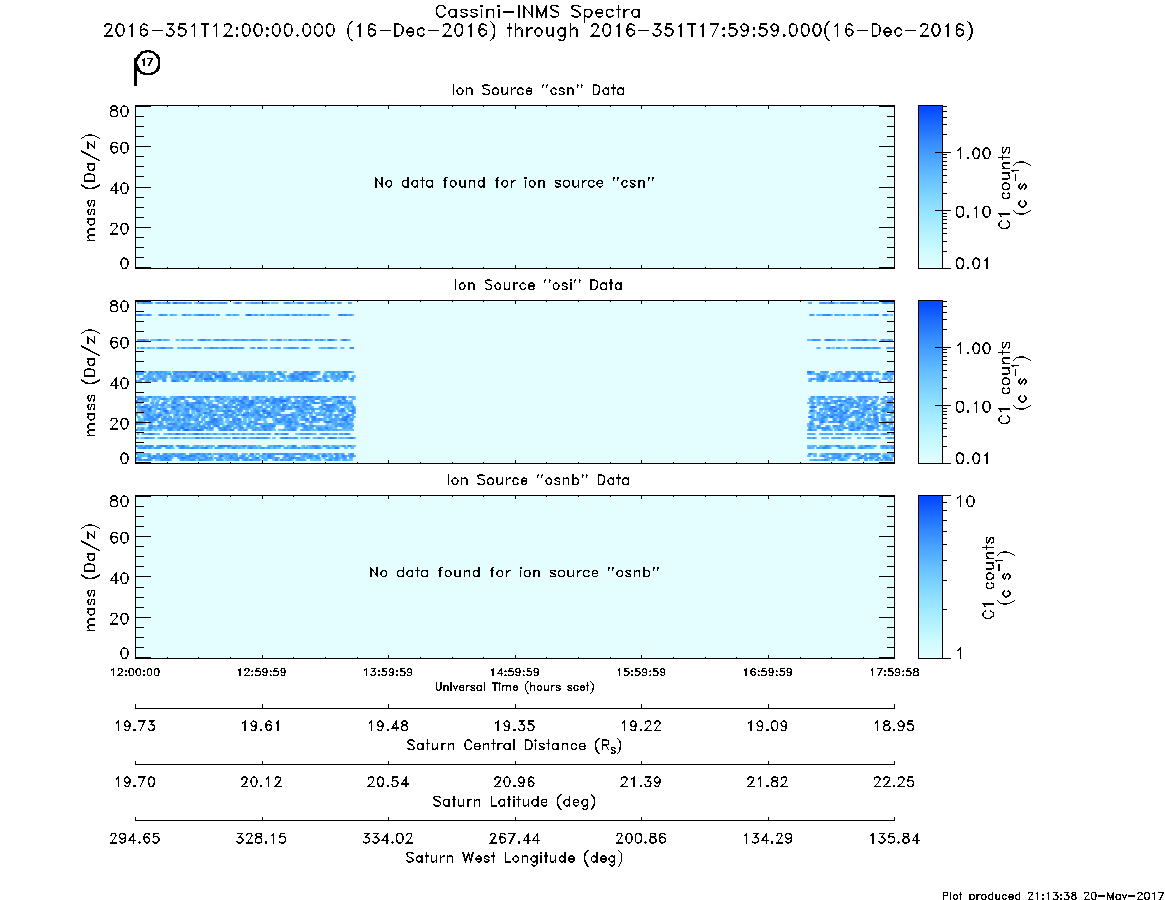Image resolution: width=1165 pixels, height=900 pixels.
Task: Click the "No data found for ion source csn" message
Action: pos(514,183)
